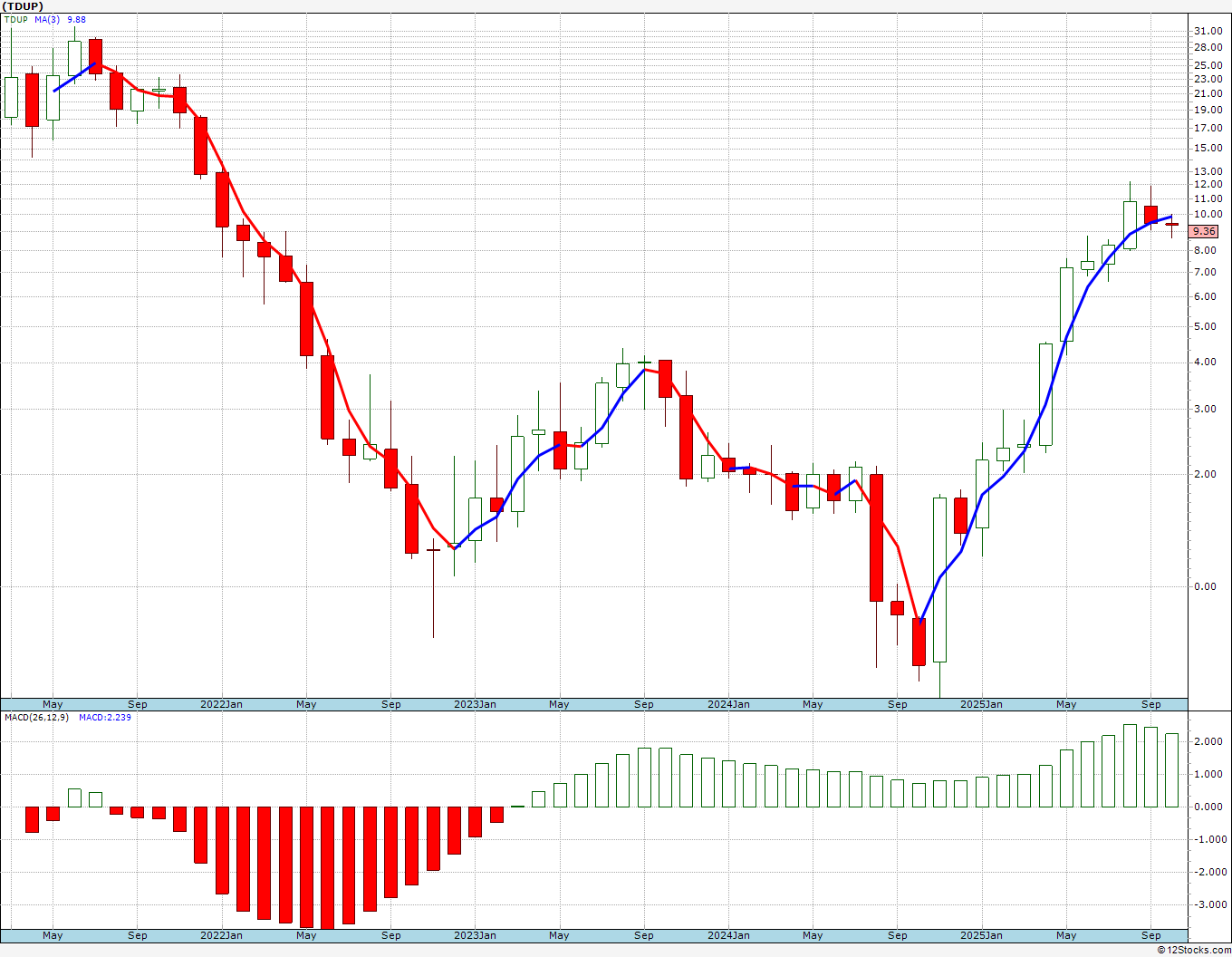Click 2023Jan on the price chart time axis
Screen dimensions: 1232x957
[x=476, y=704]
